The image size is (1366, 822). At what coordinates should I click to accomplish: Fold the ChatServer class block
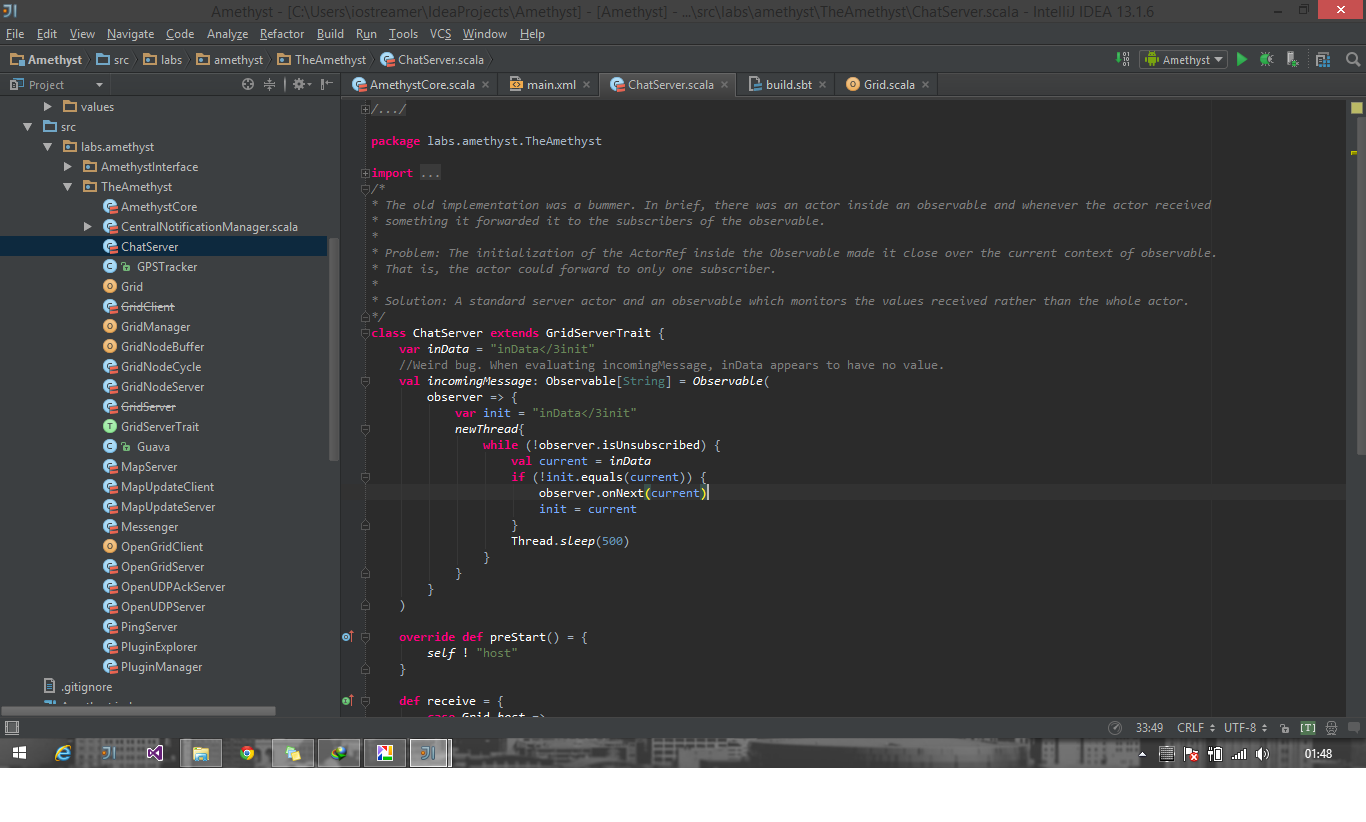click(x=365, y=333)
